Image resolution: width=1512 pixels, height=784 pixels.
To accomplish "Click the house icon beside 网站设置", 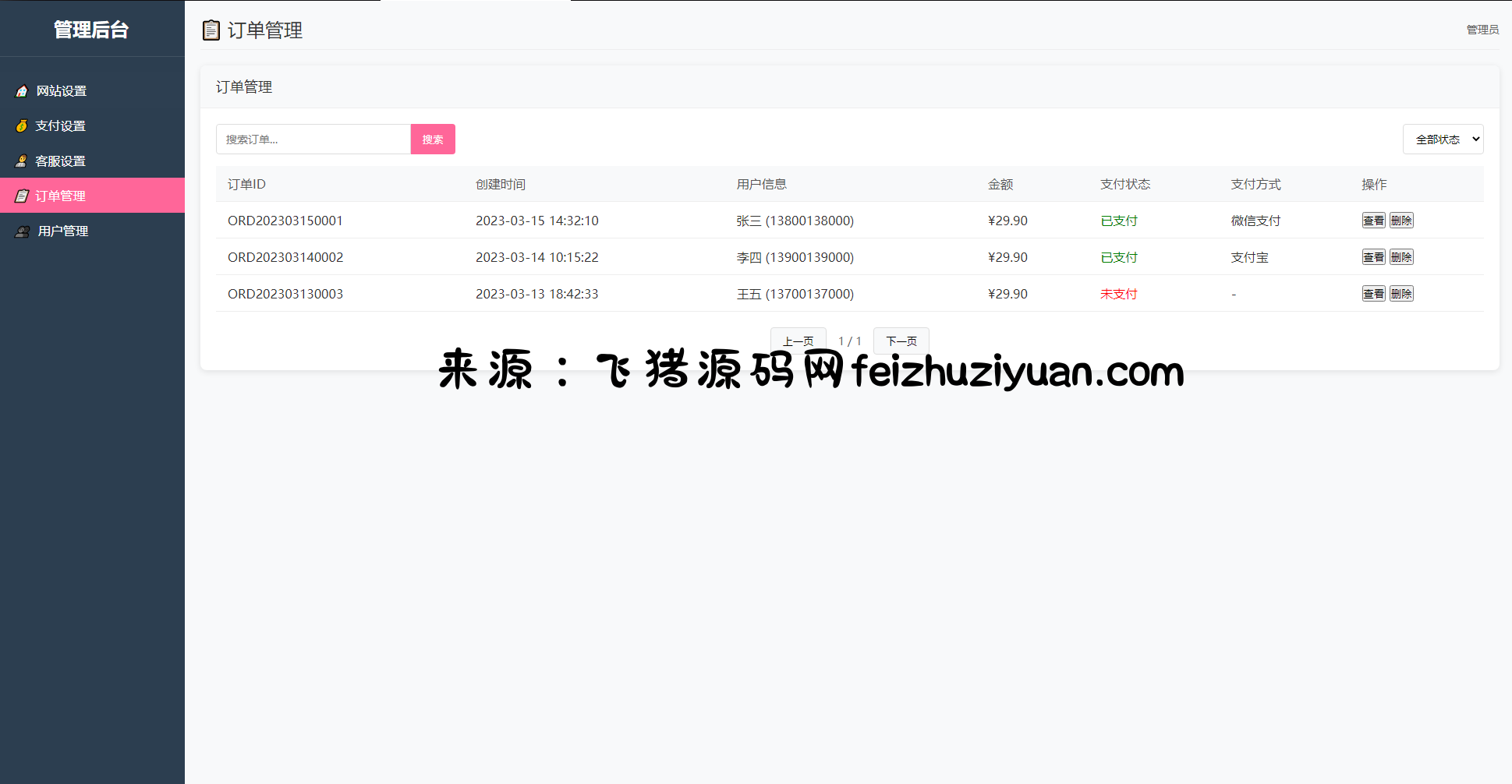I will (22, 91).
